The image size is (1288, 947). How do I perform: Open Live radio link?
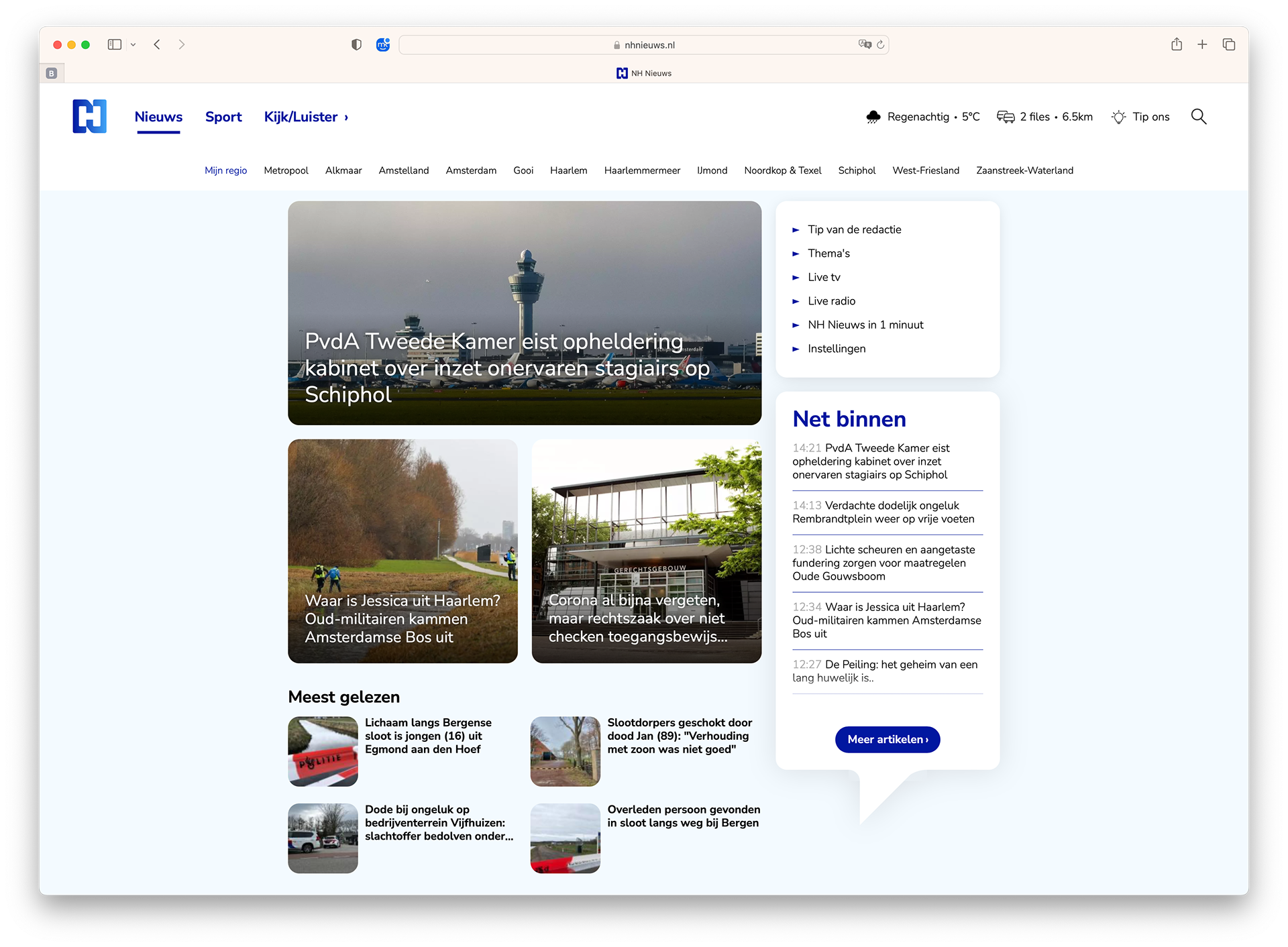831,301
